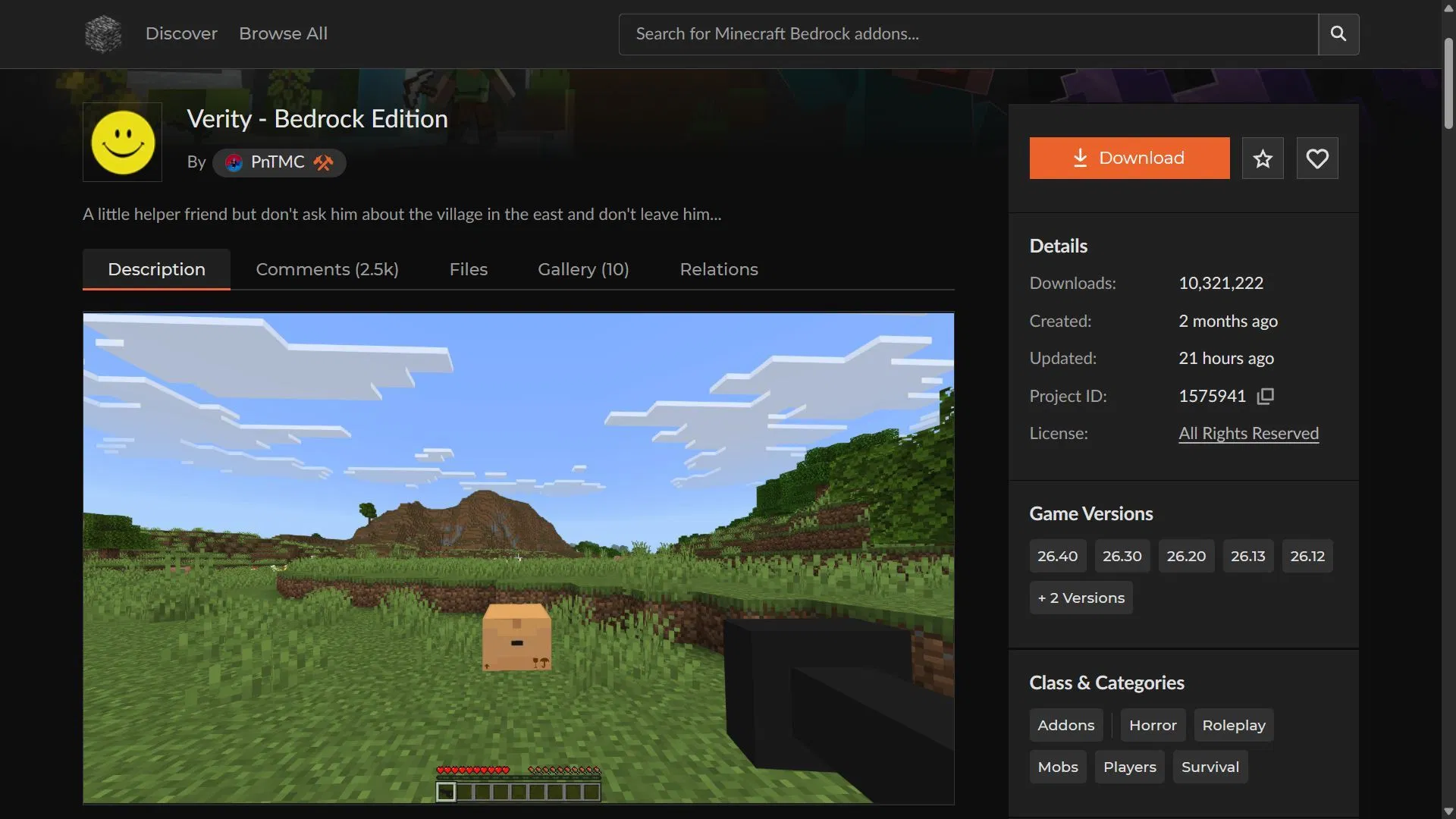Open the Gallery (10) tab
This screenshot has width=1456, height=819.
pos(583,269)
